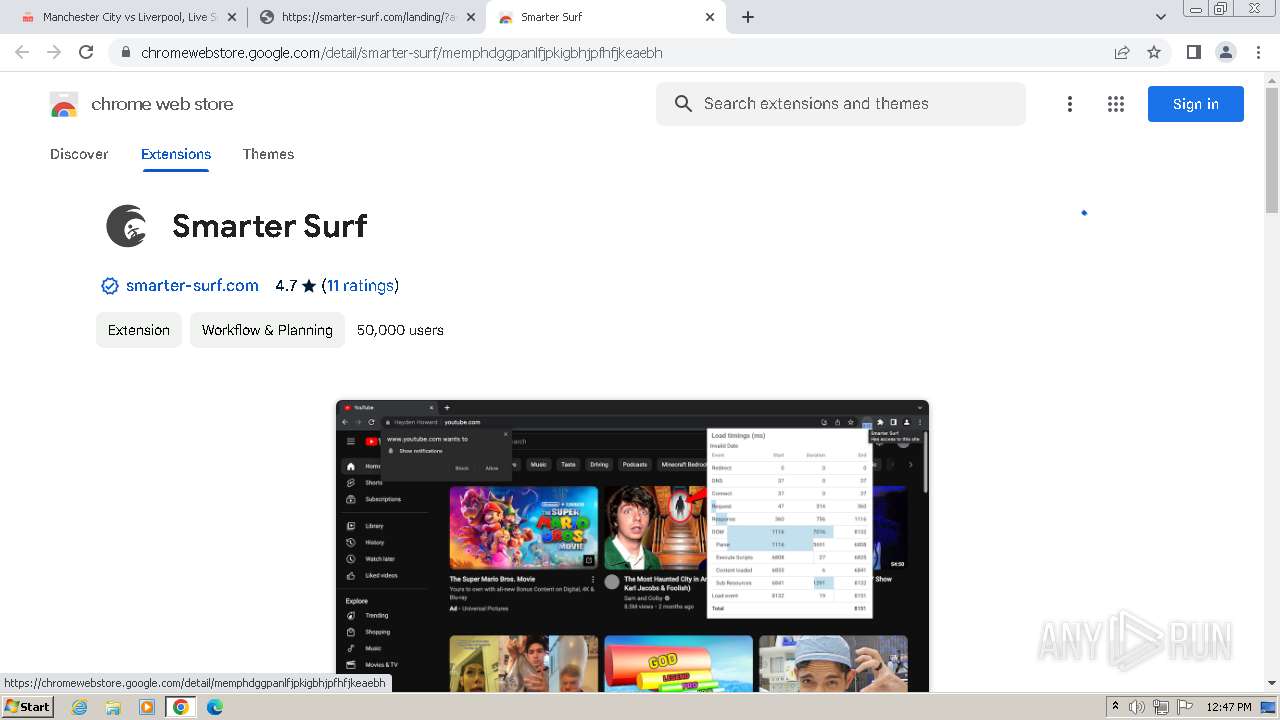Image resolution: width=1280 pixels, height=720 pixels.
Task: Reload the current page
Action: 86,52
